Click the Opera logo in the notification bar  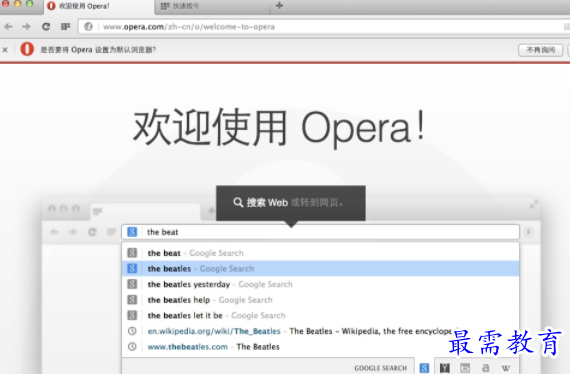point(27,49)
